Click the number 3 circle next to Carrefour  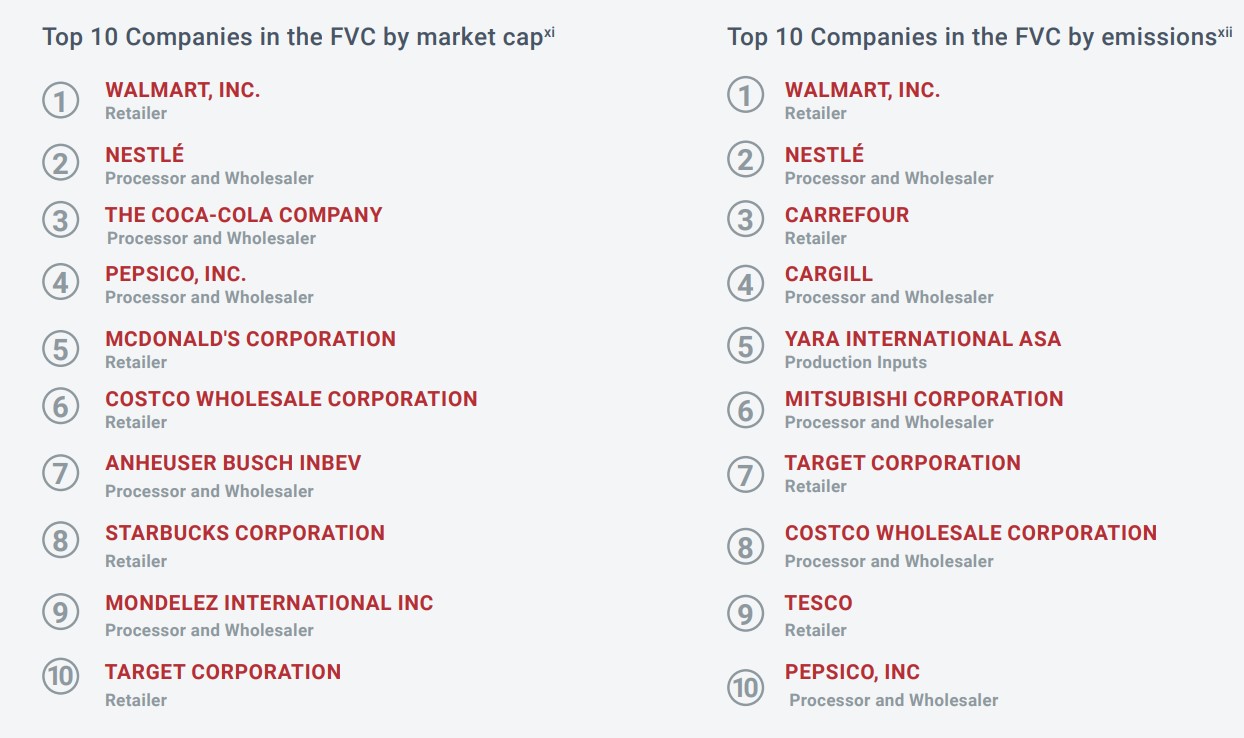click(x=745, y=221)
